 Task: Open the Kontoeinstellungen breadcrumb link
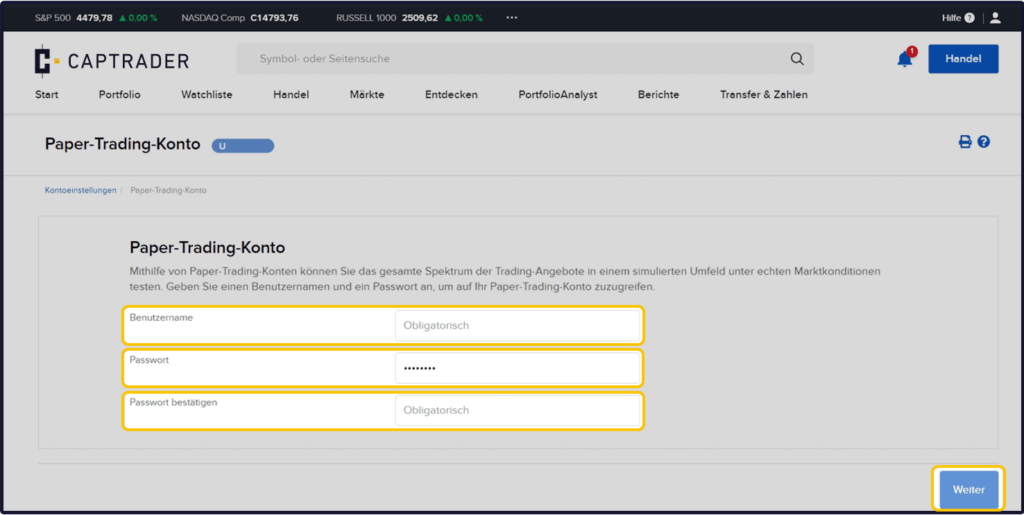click(x=80, y=191)
